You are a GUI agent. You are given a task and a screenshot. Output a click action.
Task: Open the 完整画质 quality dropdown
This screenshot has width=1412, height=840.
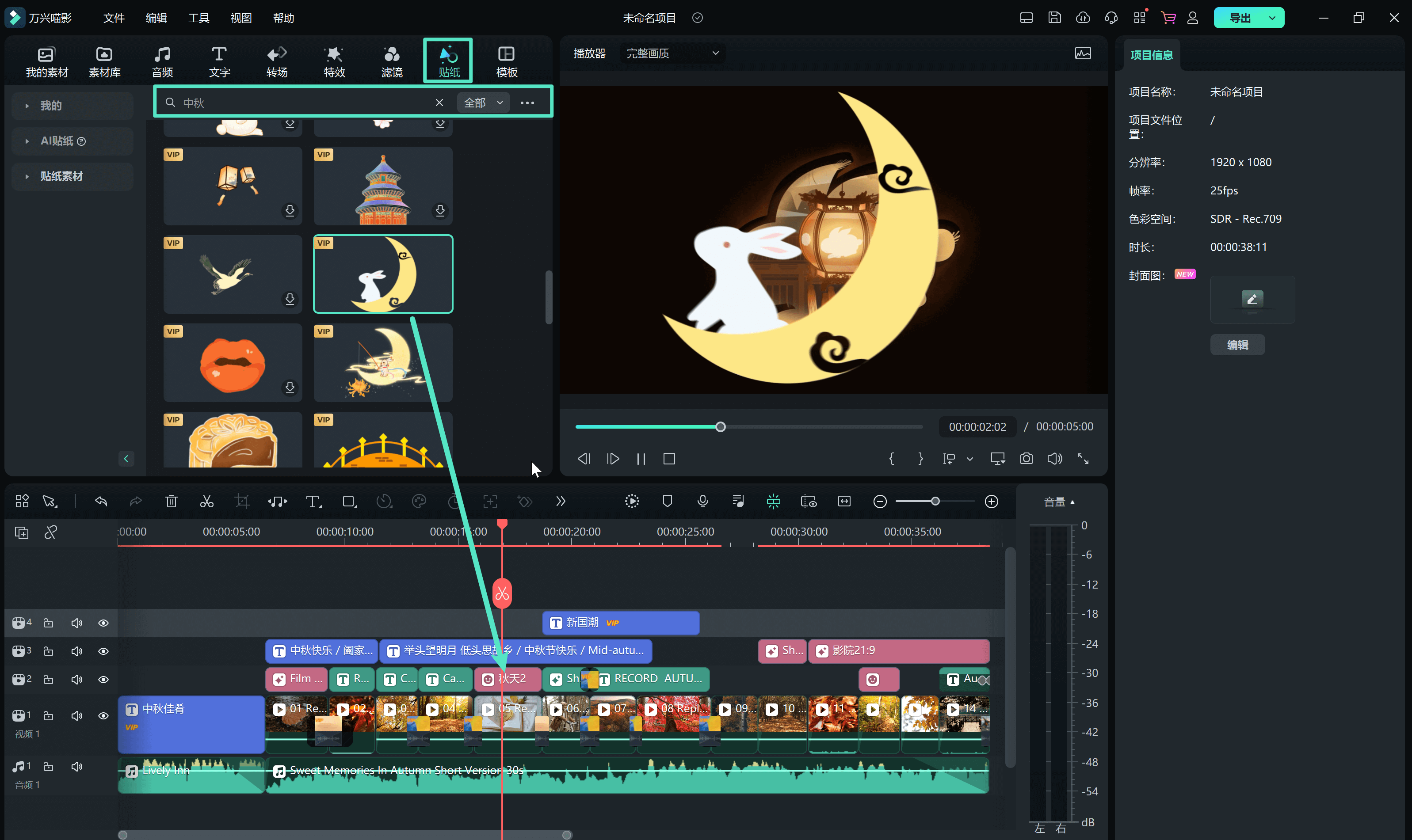pos(672,53)
